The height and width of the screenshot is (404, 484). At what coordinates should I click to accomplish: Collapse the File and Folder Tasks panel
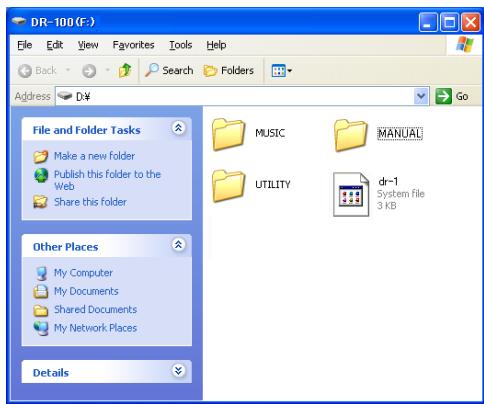[x=178, y=128]
